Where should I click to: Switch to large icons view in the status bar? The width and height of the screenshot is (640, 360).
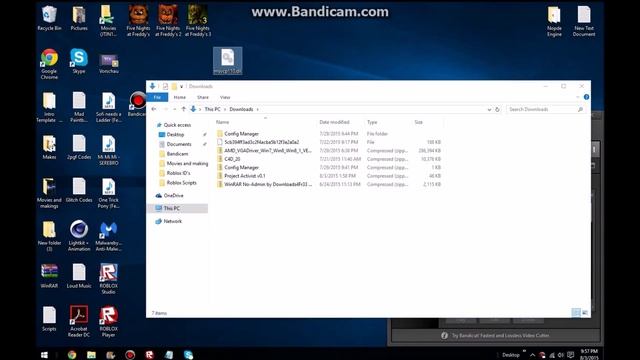click(x=584, y=313)
